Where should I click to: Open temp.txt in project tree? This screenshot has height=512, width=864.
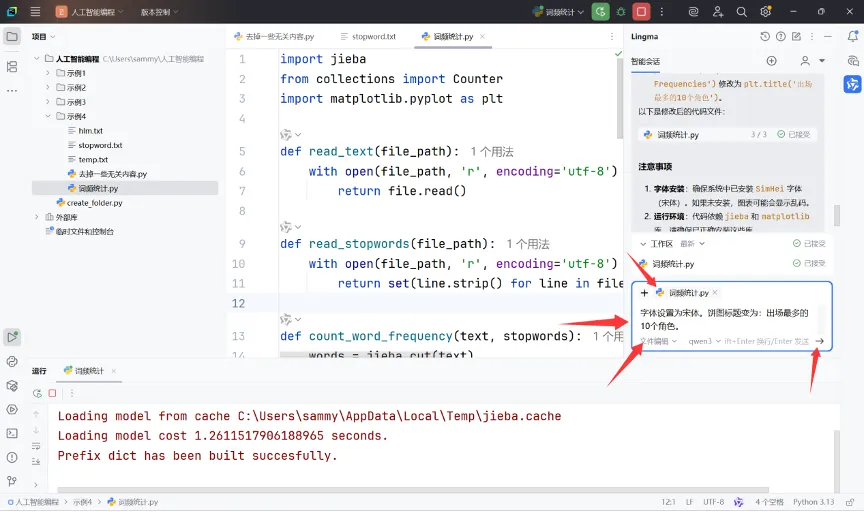[87, 159]
